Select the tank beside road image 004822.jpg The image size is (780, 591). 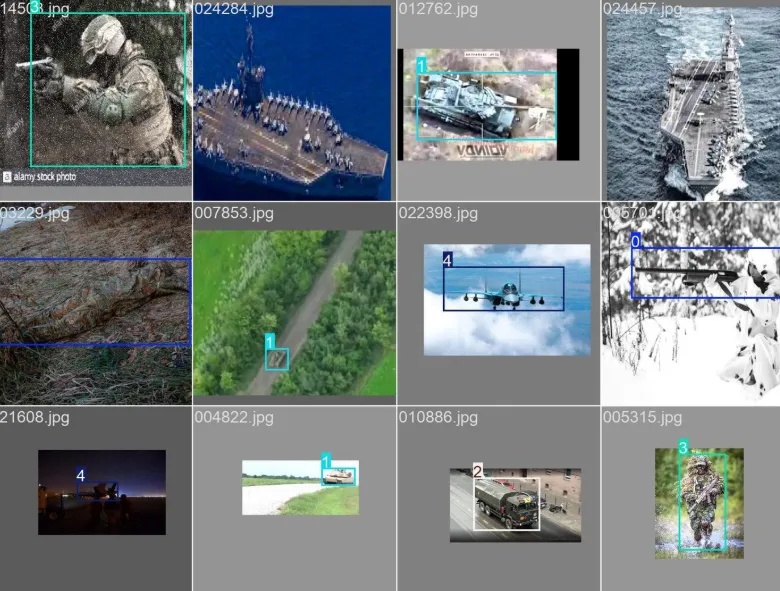coord(300,488)
